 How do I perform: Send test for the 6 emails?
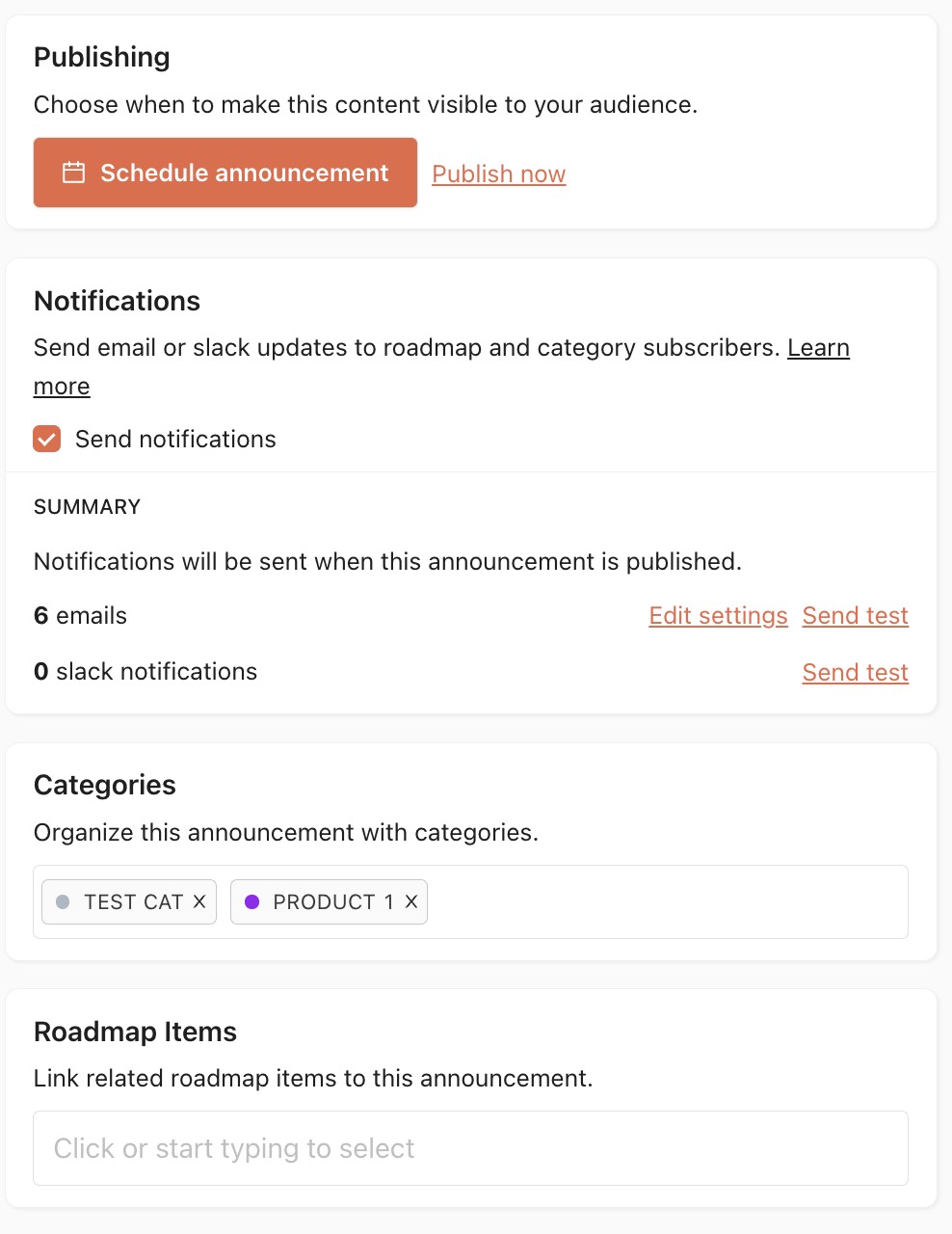tap(856, 615)
